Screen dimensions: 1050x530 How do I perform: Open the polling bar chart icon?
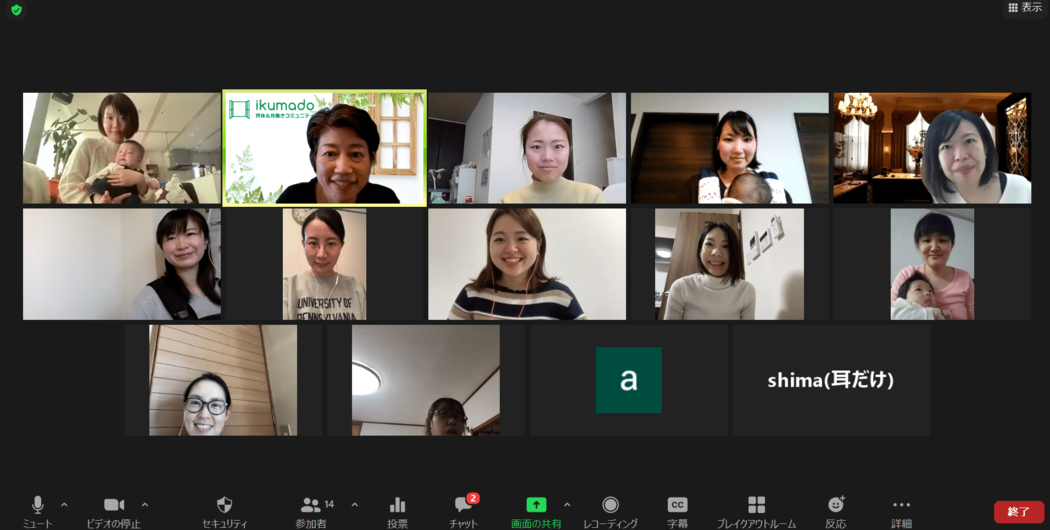tap(397, 506)
